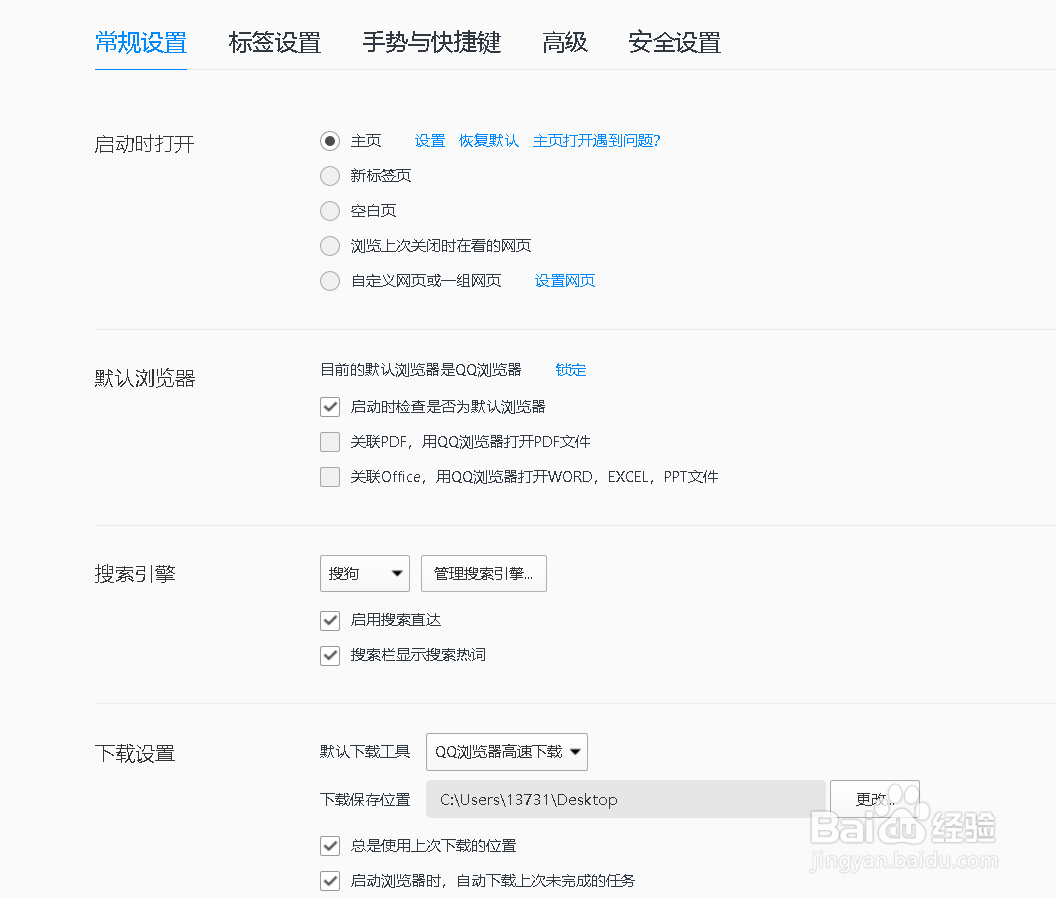Go to 手势与快捷键 tab

pyautogui.click(x=432, y=42)
